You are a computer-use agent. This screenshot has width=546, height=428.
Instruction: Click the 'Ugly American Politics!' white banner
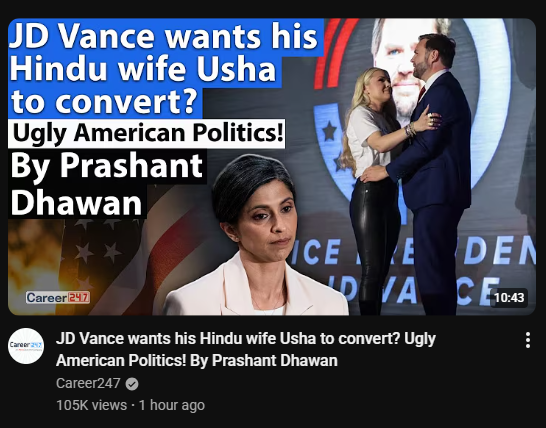click(147, 133)
